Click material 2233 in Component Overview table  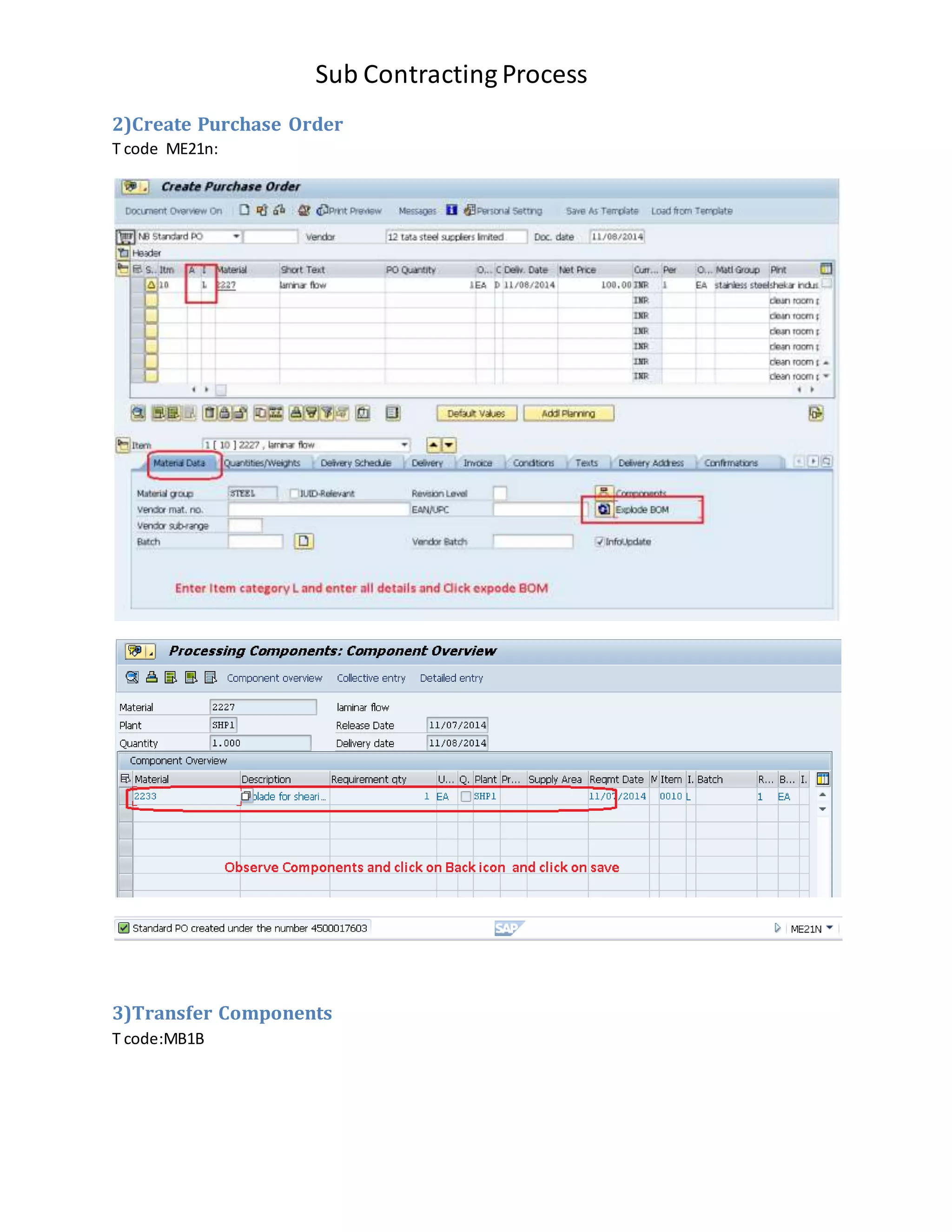pos(145,796)
